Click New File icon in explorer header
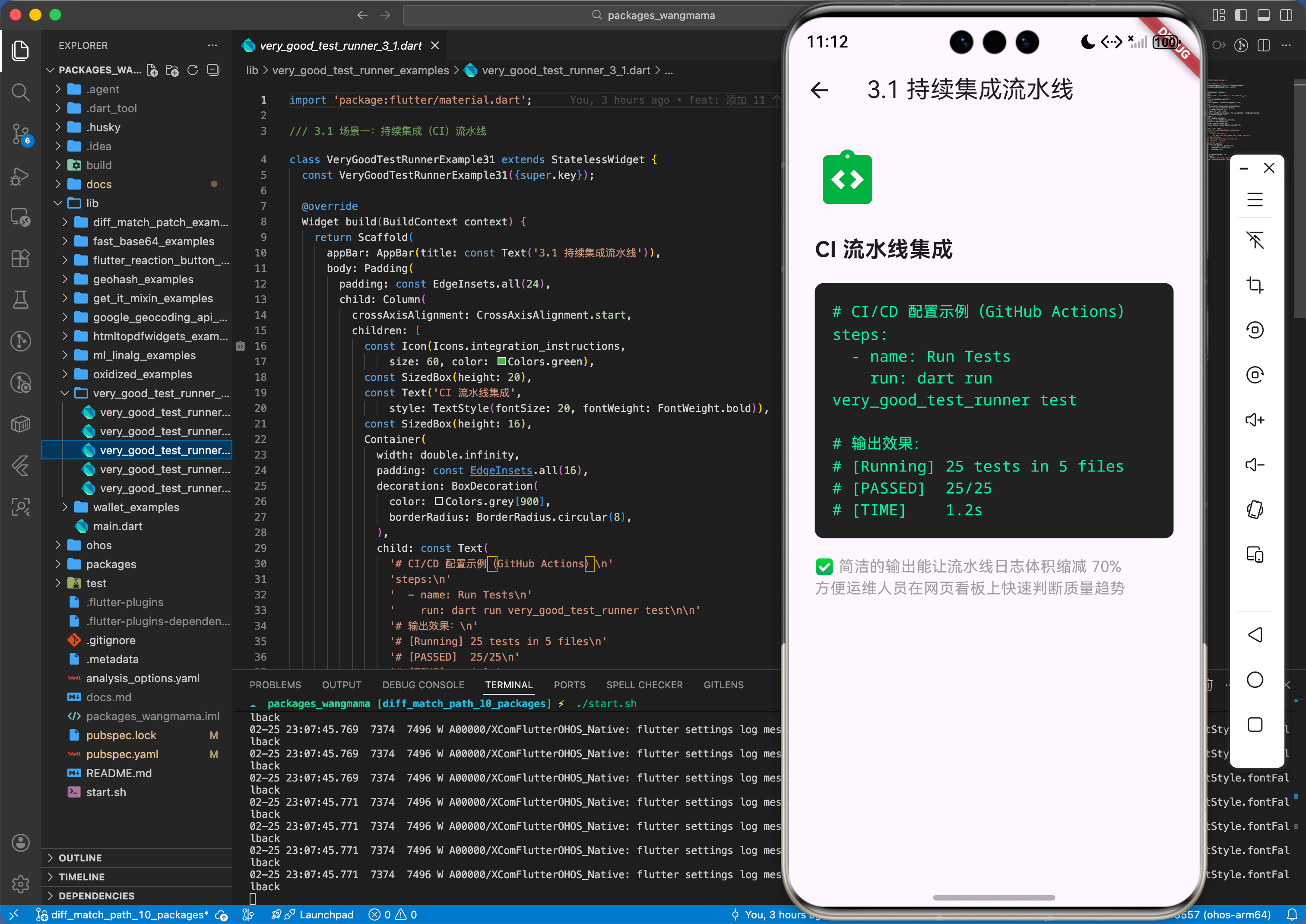 pos(152,70)
